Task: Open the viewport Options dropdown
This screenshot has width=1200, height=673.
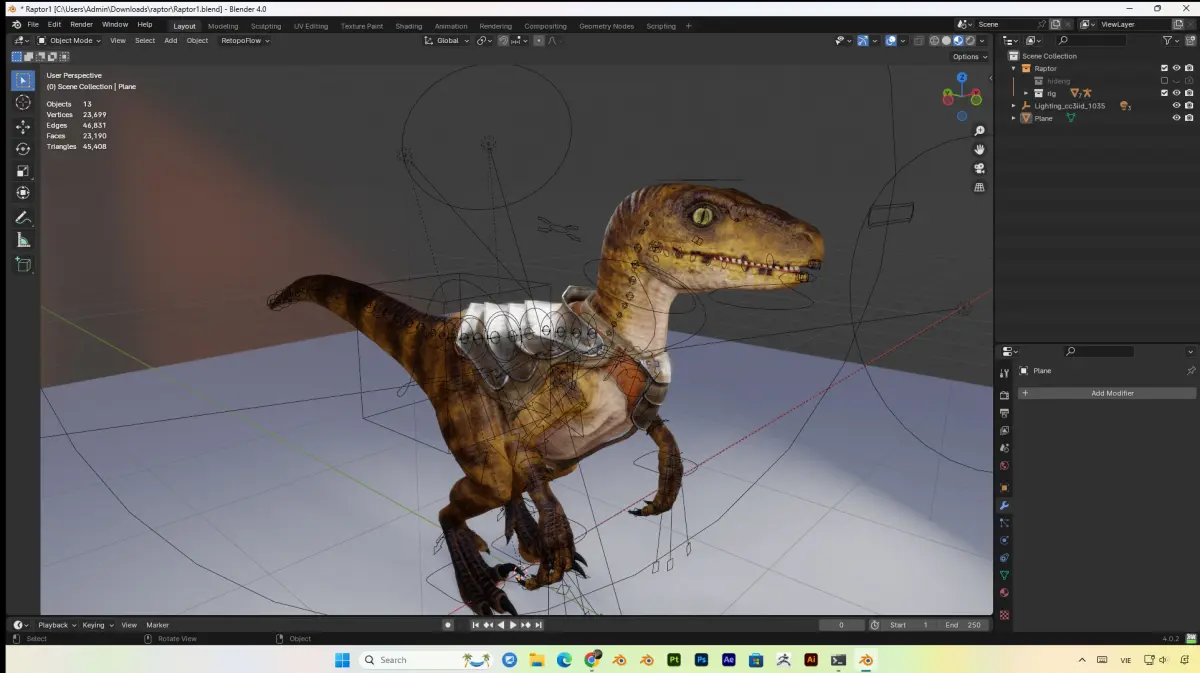Action: (970, 57)
